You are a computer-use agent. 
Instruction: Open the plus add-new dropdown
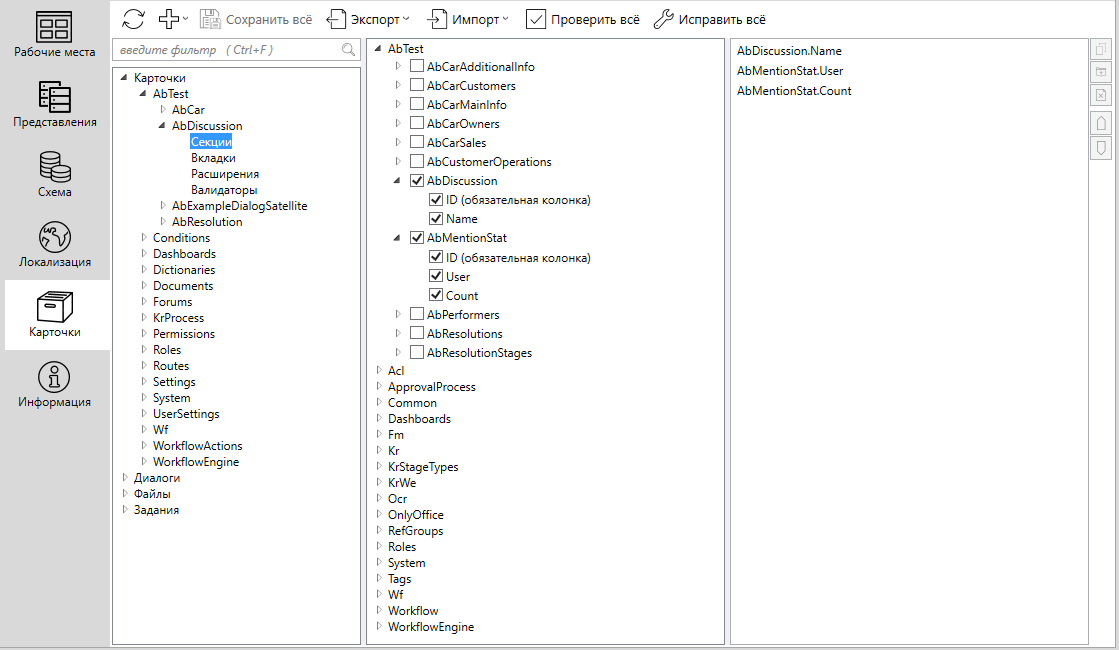click(174, 19)
